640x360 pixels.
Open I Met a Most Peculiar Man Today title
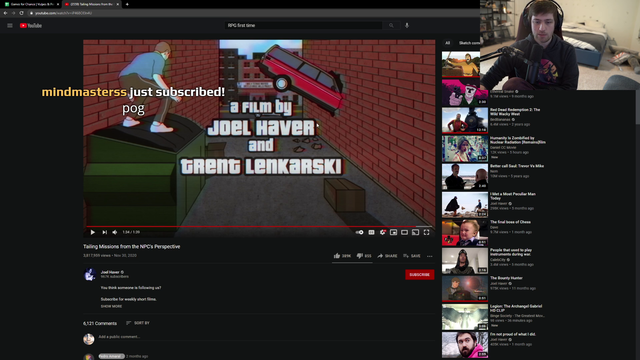tap(513, 196)
